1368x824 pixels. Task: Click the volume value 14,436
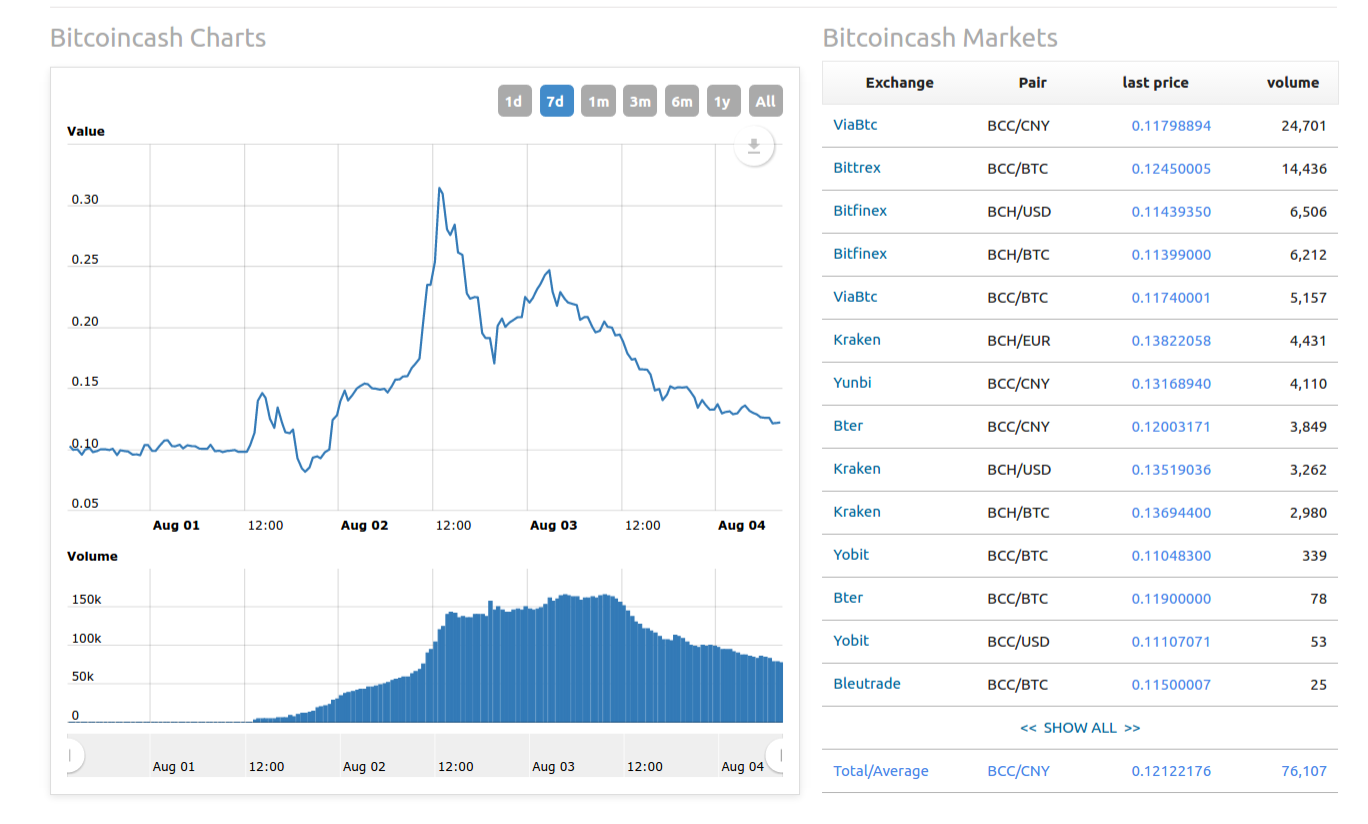1304,169
